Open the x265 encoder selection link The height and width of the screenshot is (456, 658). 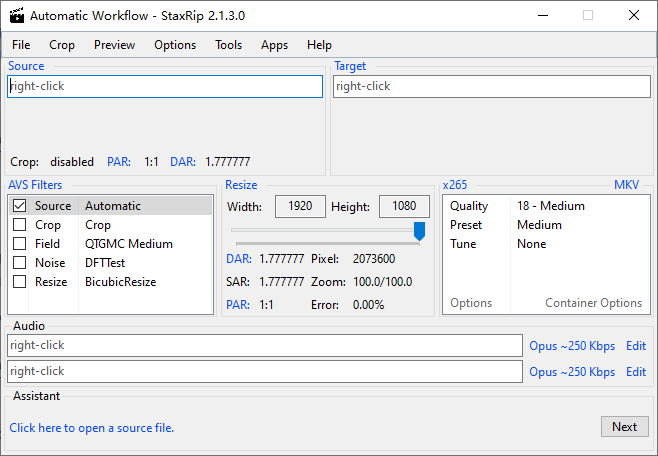pyautogui.click(x=455, y=185)
